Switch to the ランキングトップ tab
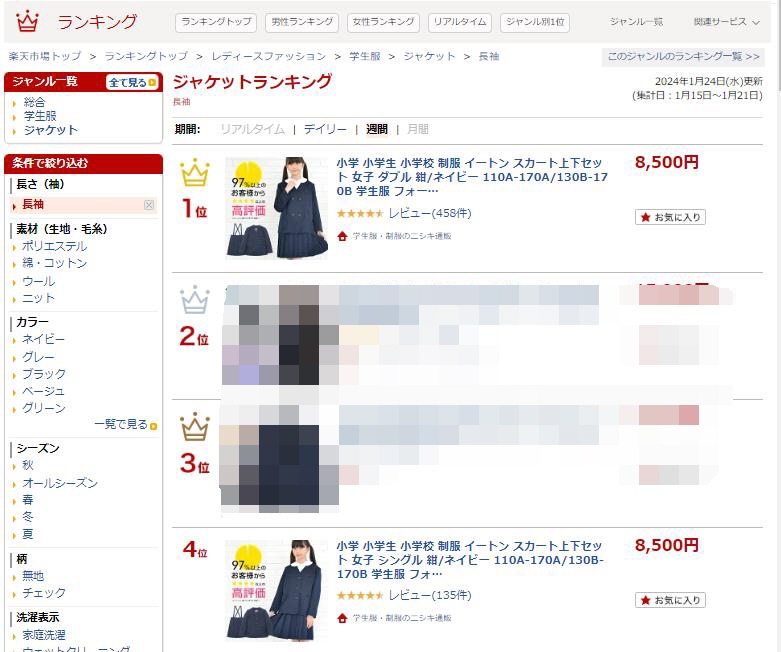 pyautogui.click(x=216, y=22)
